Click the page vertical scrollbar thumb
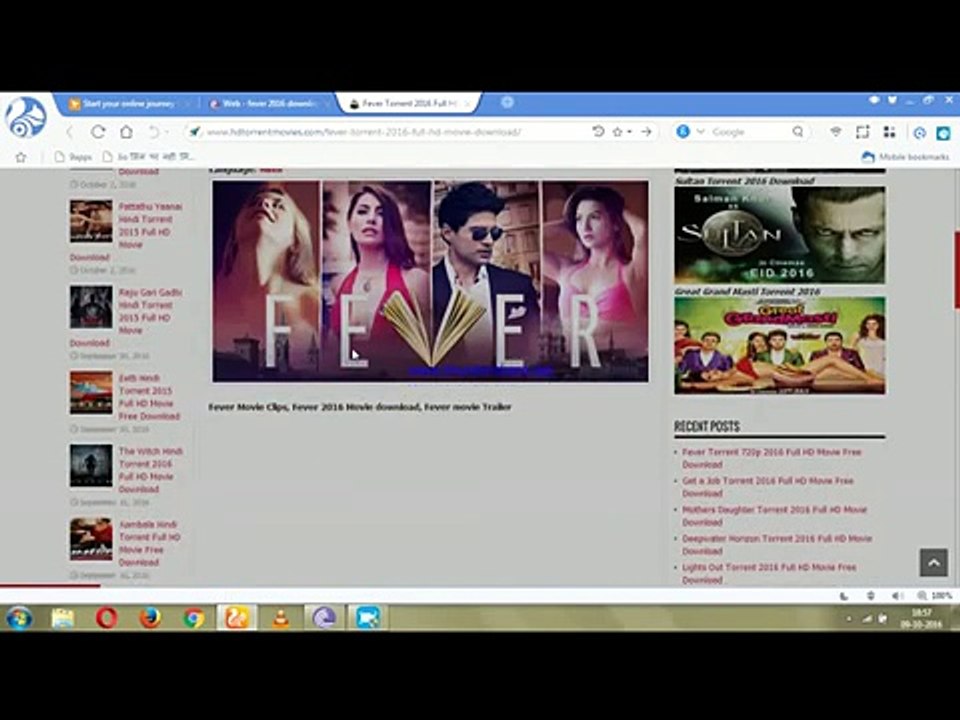The width and height of the screenshot is (960, 720). tap(956, 269)
